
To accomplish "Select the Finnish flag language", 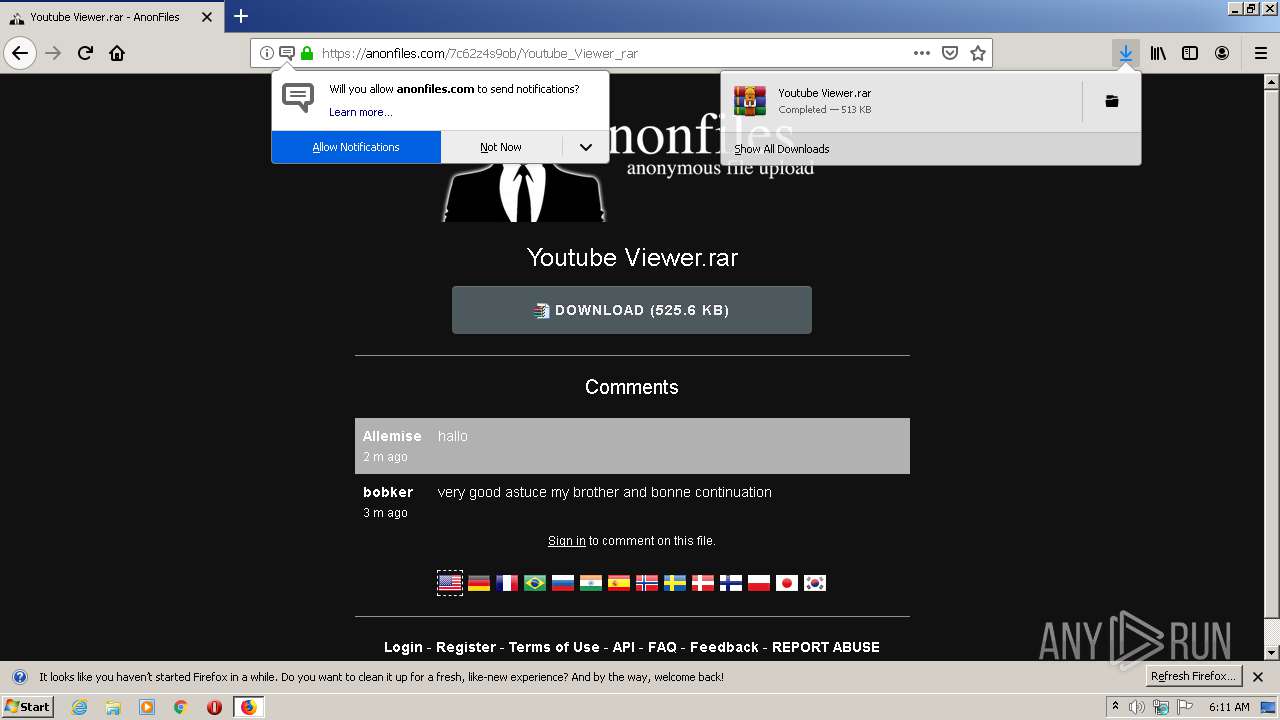I will (x=731, y=583).
